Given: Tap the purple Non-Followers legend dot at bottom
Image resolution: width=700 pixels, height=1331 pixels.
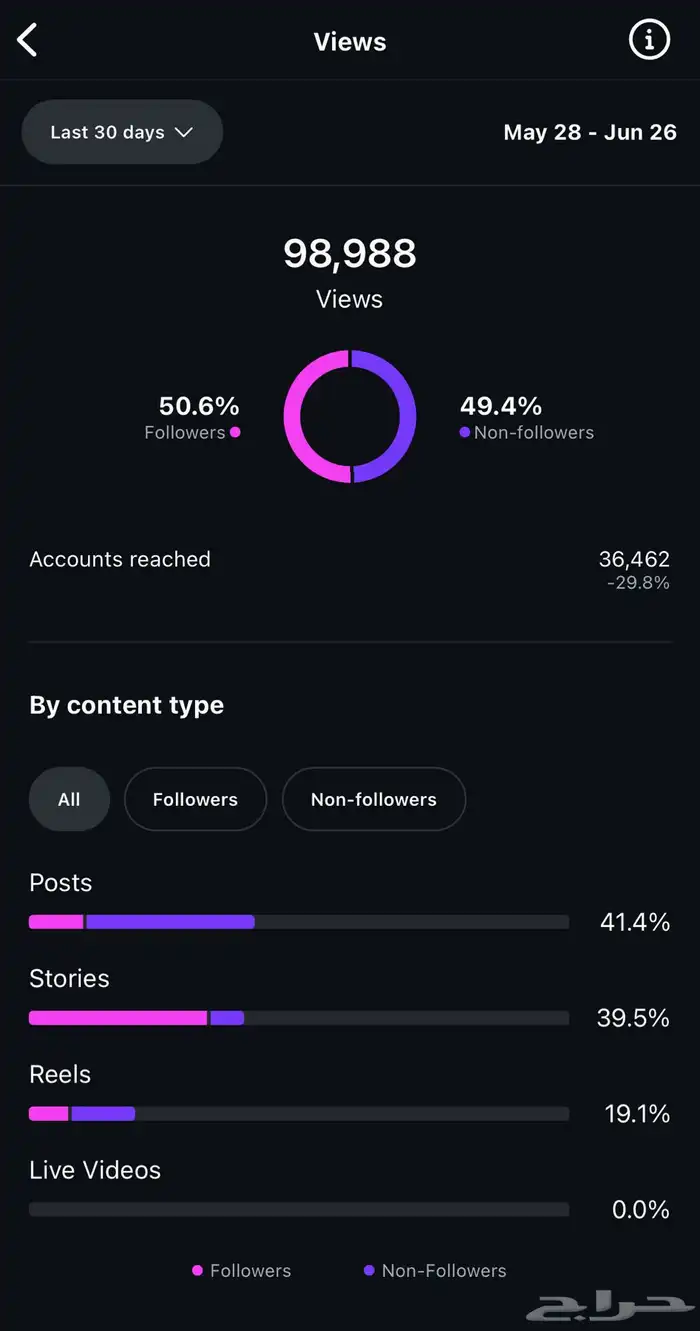Looking at the screenshot, I should coord(369,1270).
